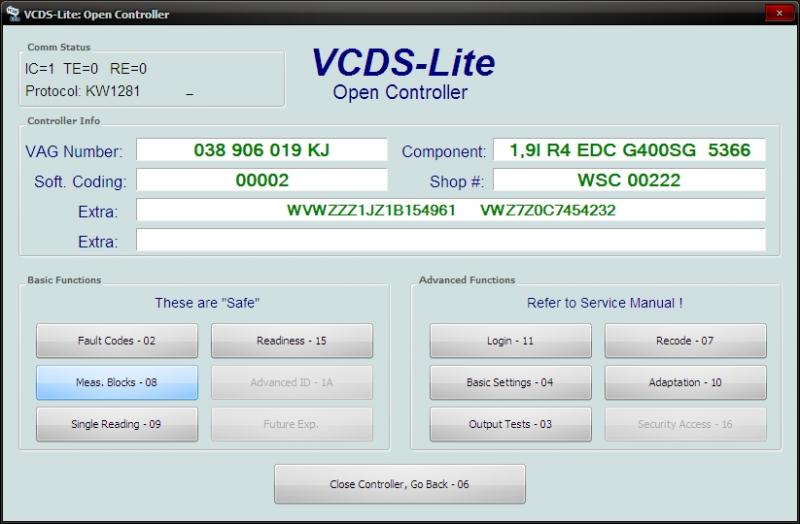Viewport: 800px width, 524px height.
Task: Open Basic Settings - 04
Action: click(511, 382)
